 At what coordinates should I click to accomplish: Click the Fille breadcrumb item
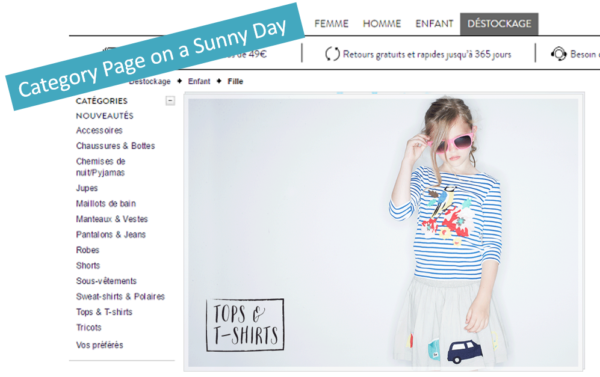[x=235, y=81]
